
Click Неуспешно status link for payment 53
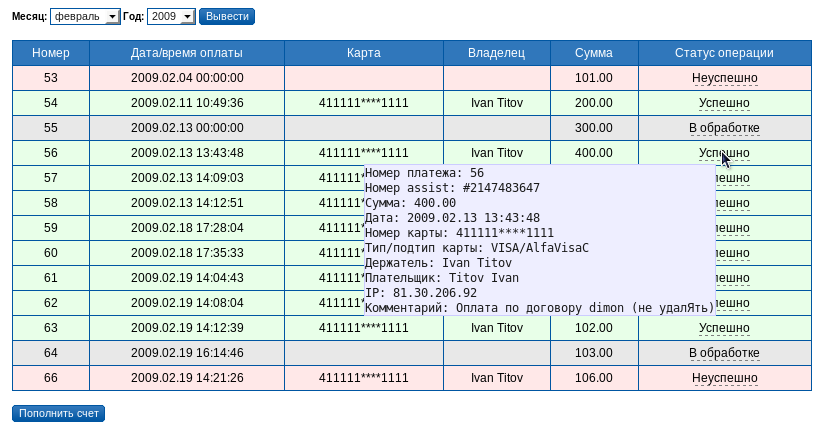724,78
